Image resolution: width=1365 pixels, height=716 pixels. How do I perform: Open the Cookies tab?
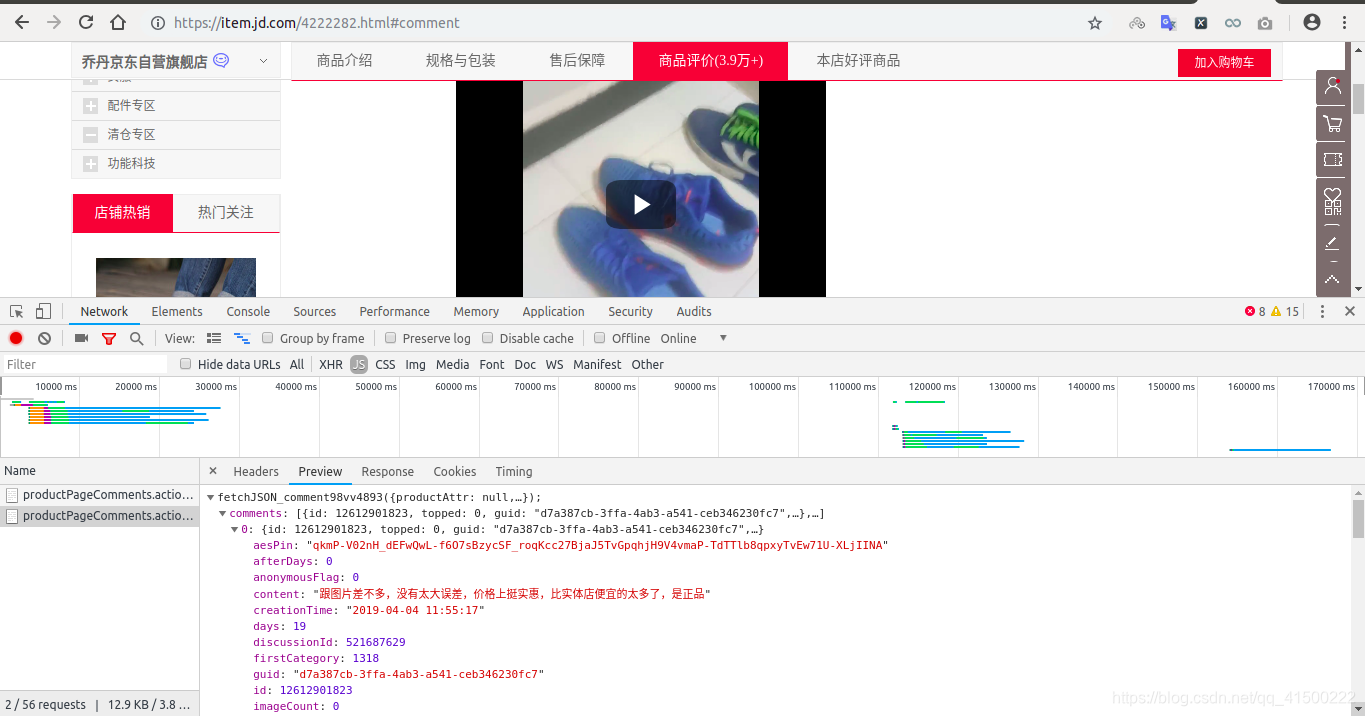click(454, 471)
